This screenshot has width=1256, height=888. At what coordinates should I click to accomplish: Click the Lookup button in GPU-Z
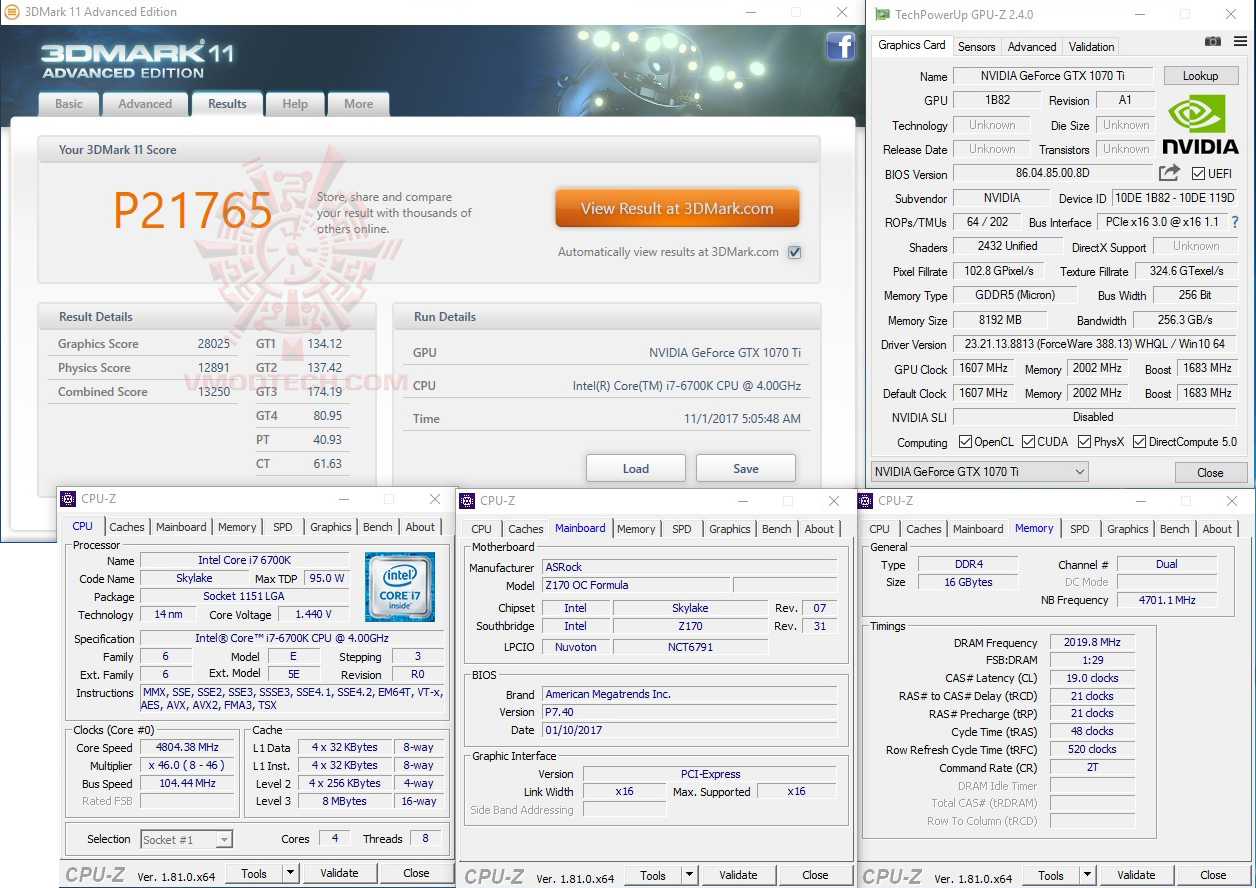click(x=1200, y=75)
